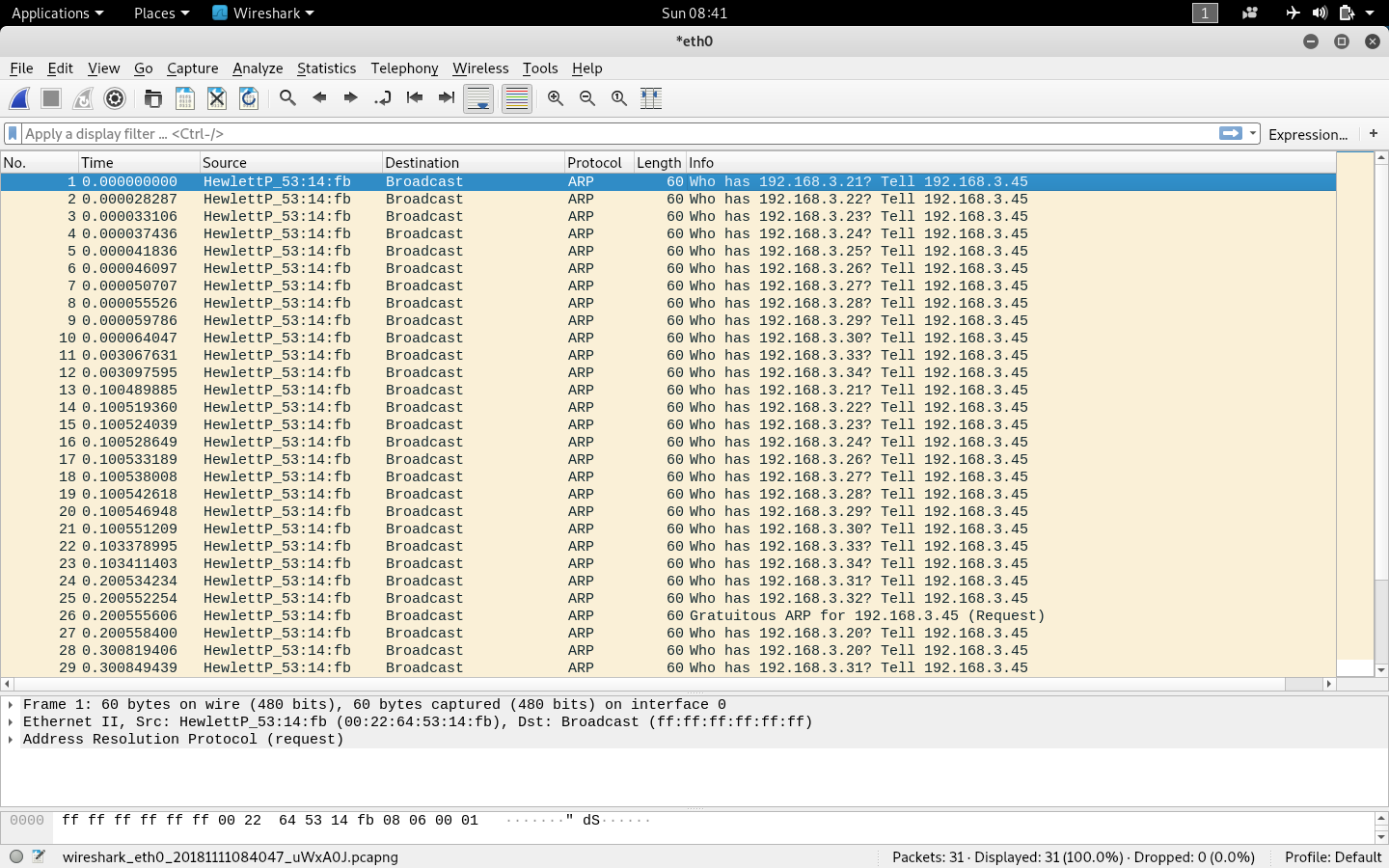Screen dimensions: 1389x868
Task: Sort packets by the Time column header
Action: [x=139, y=162]
